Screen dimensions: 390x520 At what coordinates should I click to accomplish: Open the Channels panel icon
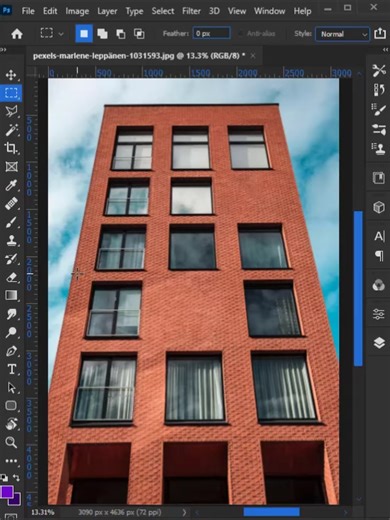tap(379, 285)
